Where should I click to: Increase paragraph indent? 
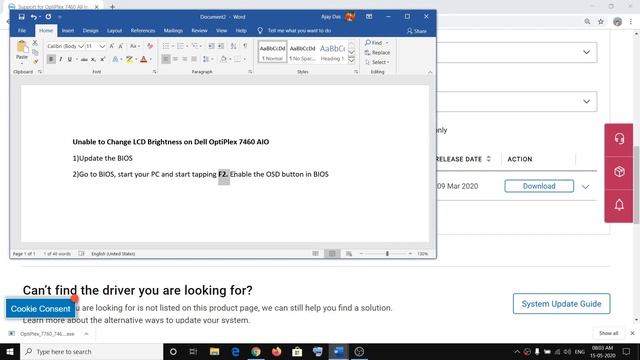(221, 46)
